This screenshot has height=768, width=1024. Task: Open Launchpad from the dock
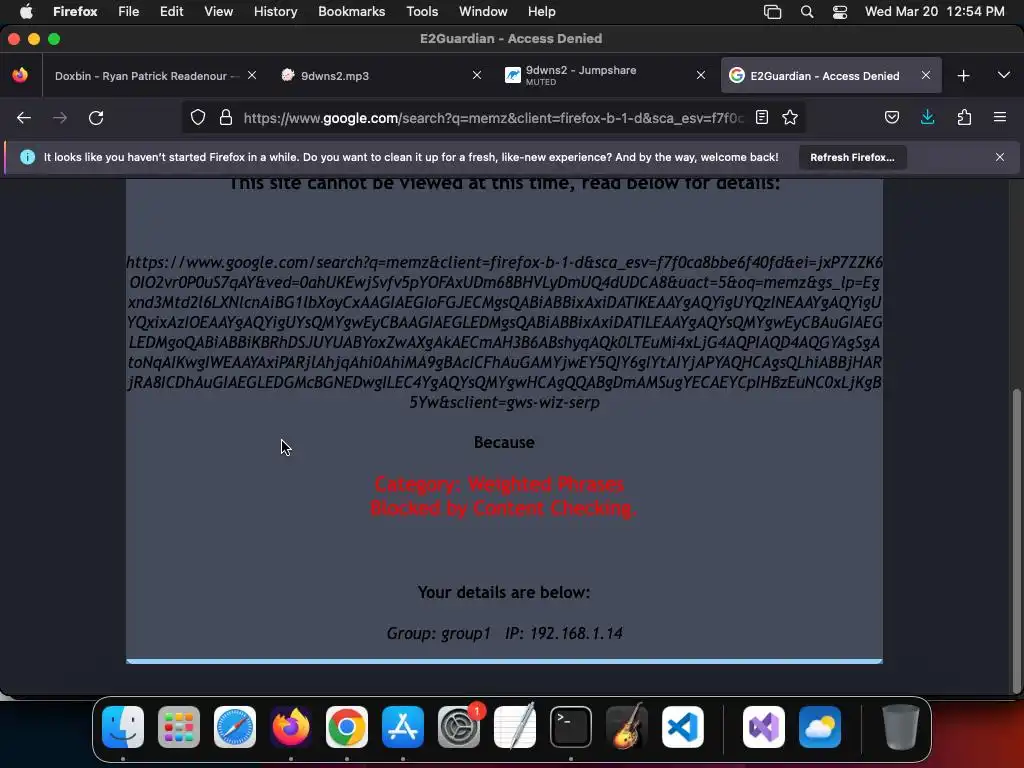(179, 727)
